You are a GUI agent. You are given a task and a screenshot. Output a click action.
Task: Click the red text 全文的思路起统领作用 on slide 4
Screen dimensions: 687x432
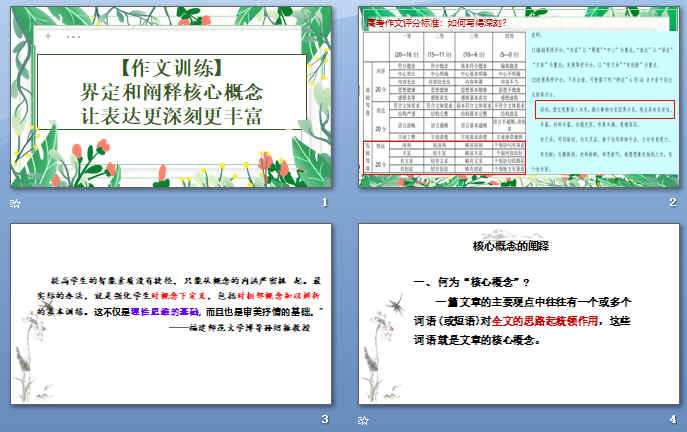pos(542,321)
